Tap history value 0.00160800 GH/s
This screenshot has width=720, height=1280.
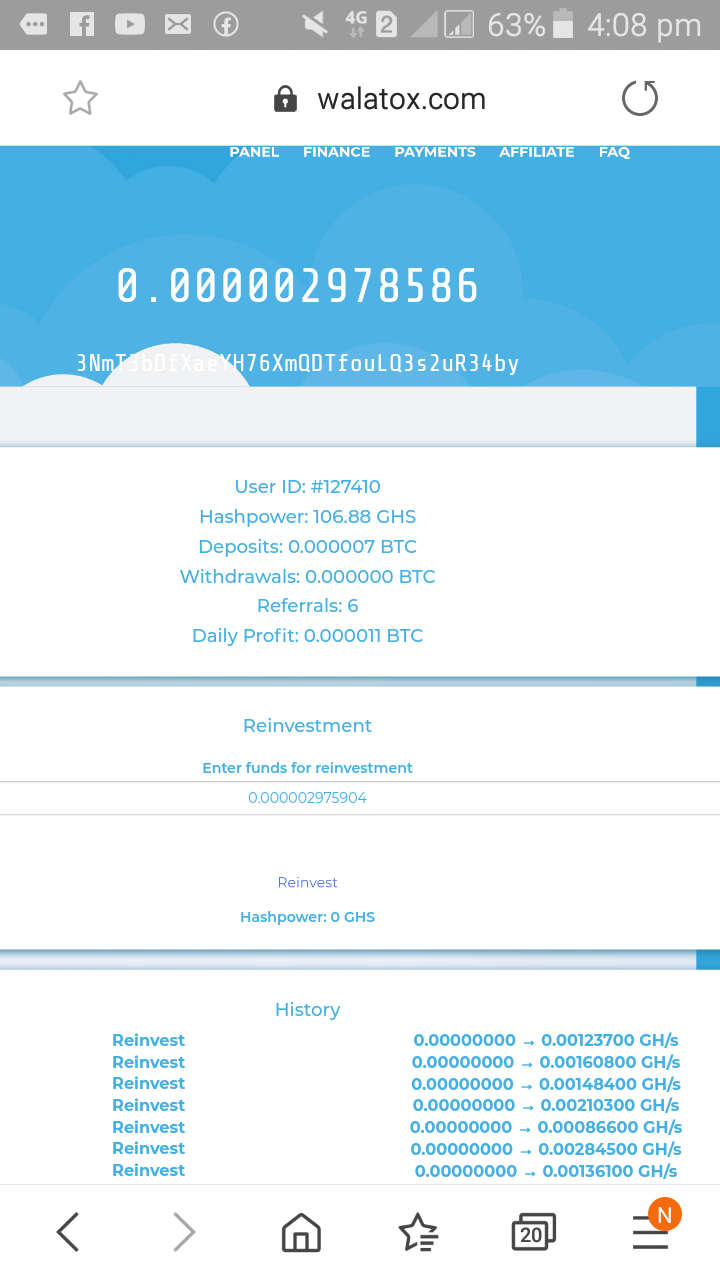[x=610, y=1063]
